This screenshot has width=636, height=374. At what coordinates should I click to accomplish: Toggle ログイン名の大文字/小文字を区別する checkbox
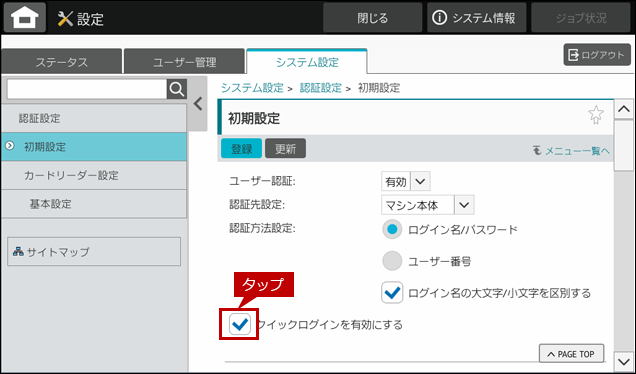click(x=392, y=293)
